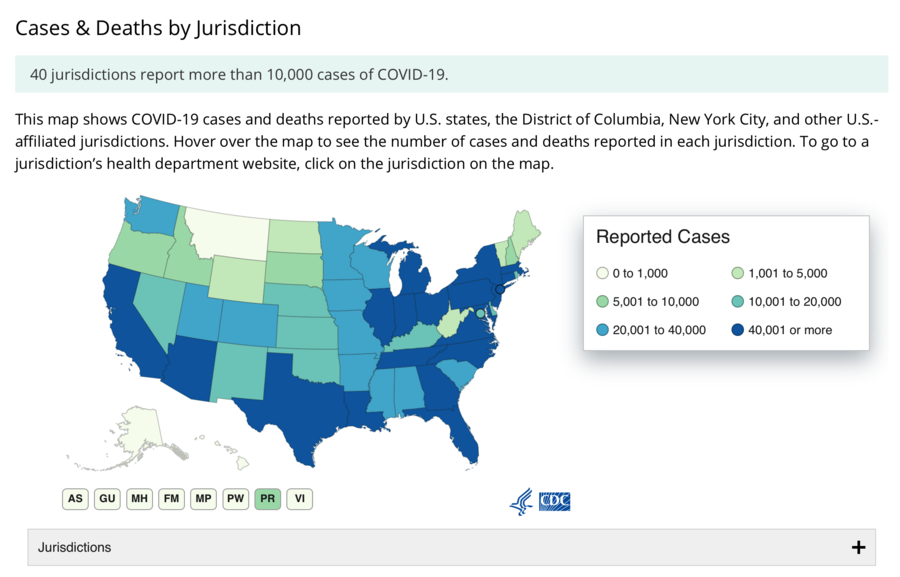
Task: Click the HHS eagle logo icon
Action: point(521,501)
